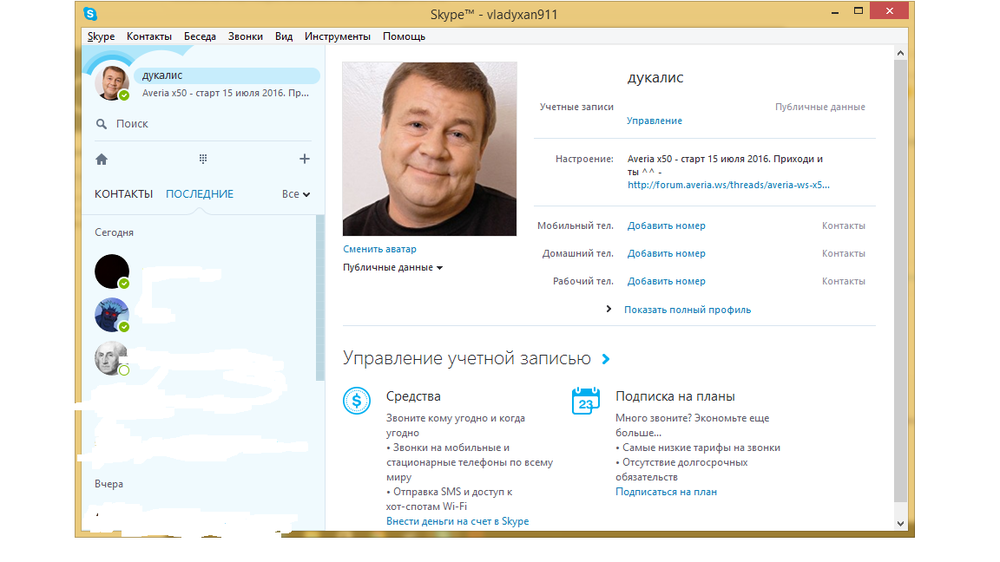Click Внести деньги на счет в Skype

click(457, 521)
